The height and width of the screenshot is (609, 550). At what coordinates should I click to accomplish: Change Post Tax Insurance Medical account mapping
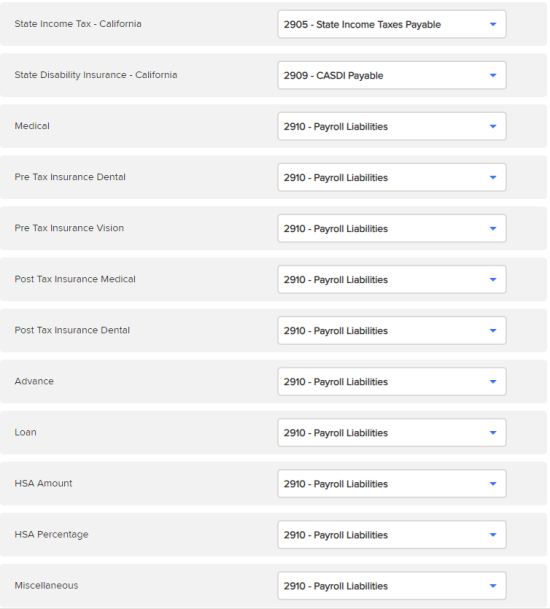click(x=392, y=279)
